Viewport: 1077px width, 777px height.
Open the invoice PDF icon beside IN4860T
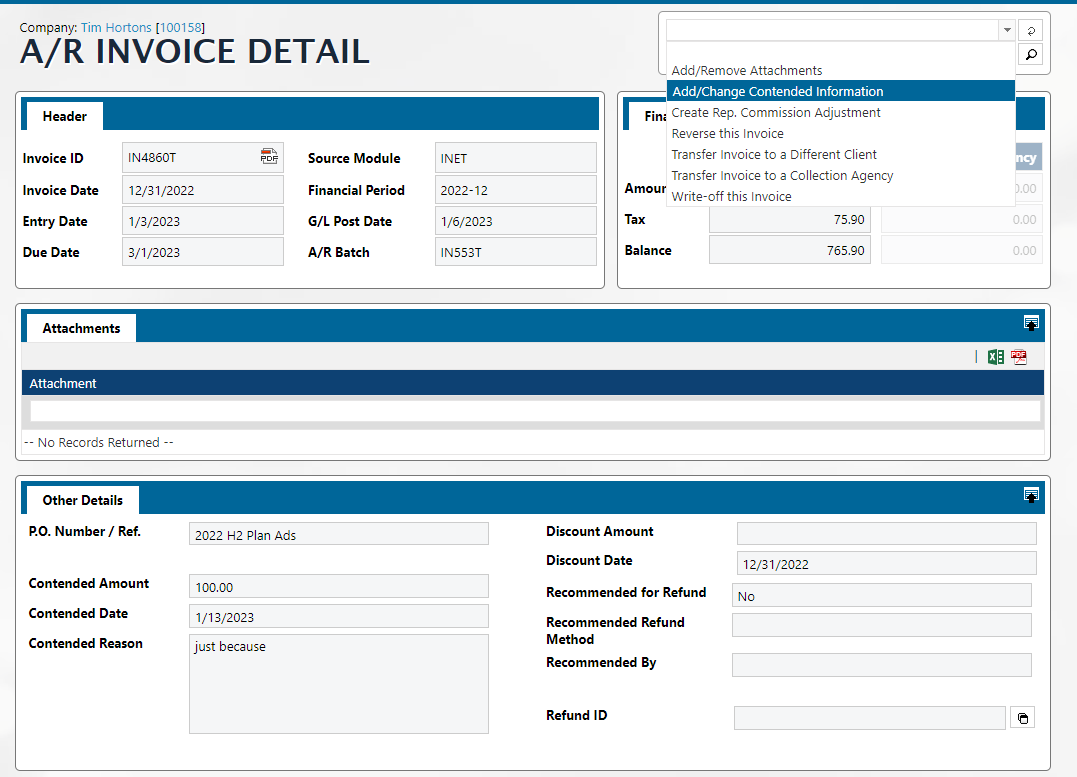click(269, 157)
